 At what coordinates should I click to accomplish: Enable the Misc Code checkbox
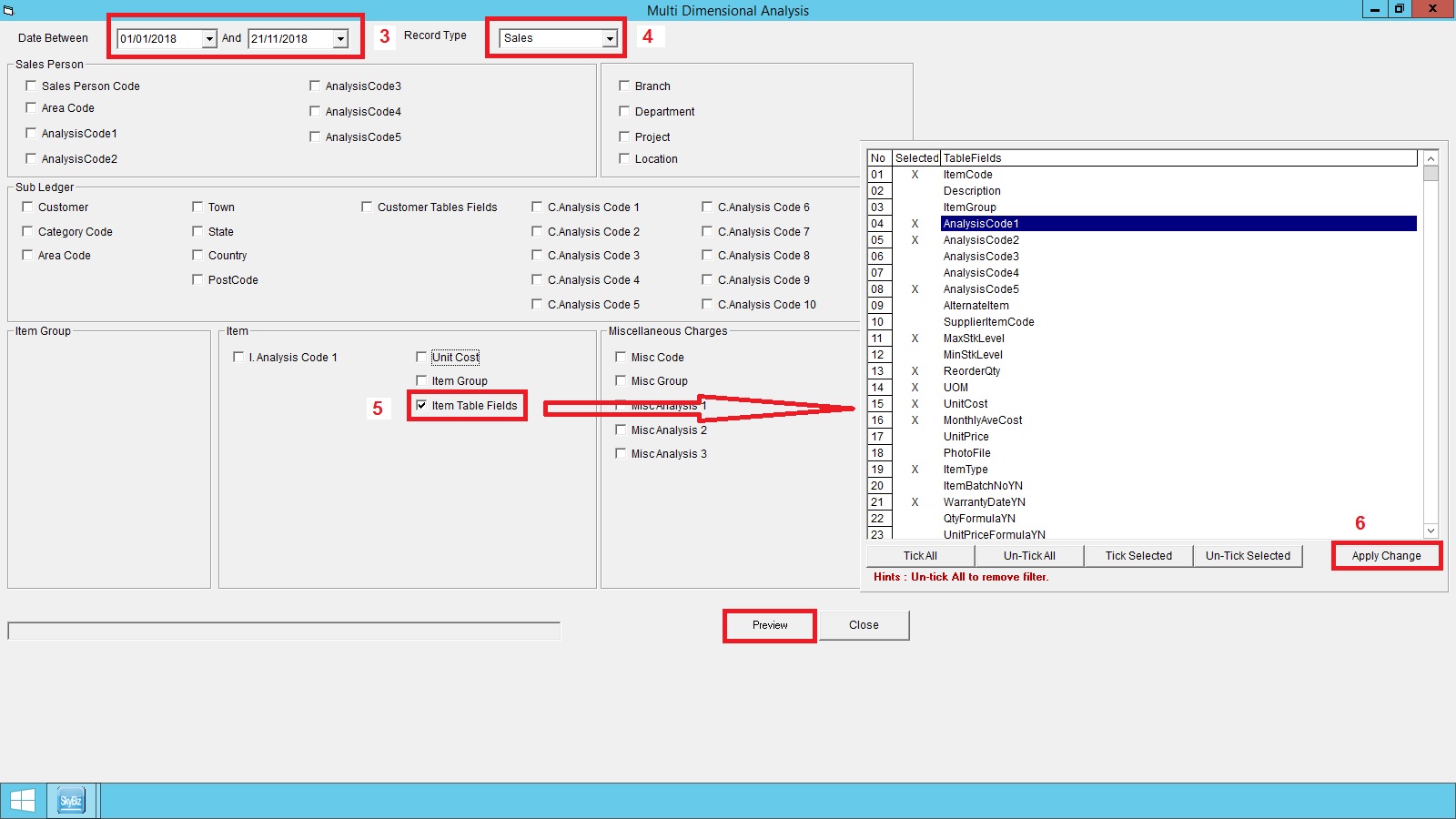point(621,357)
